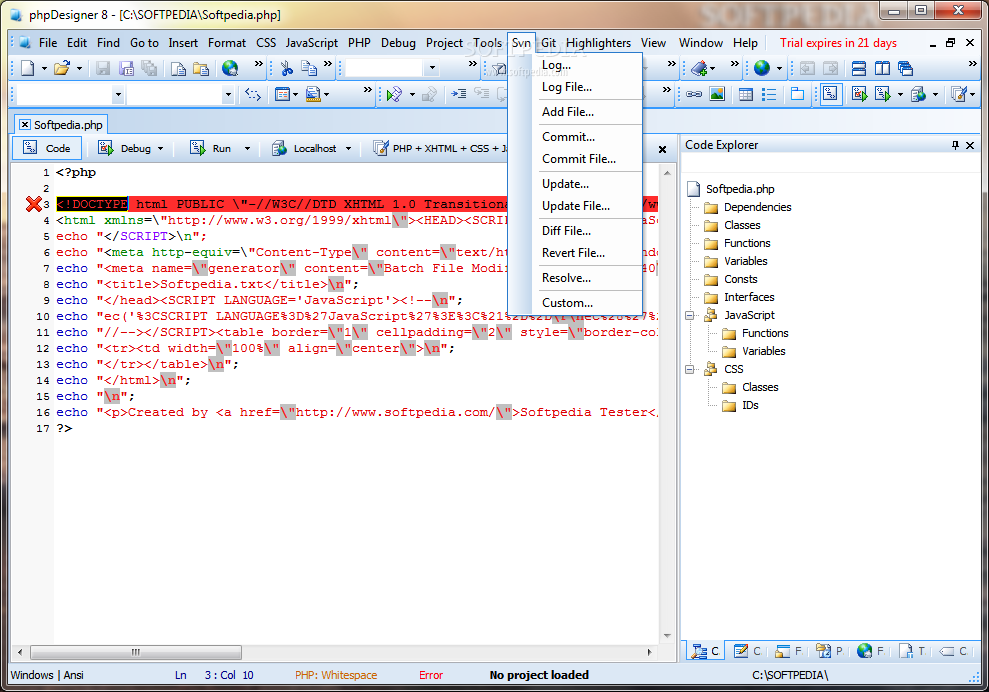Click the editor vertical scrollbar down arrow
This screenshot has width=989, height=692.
[x=667, y=636]
